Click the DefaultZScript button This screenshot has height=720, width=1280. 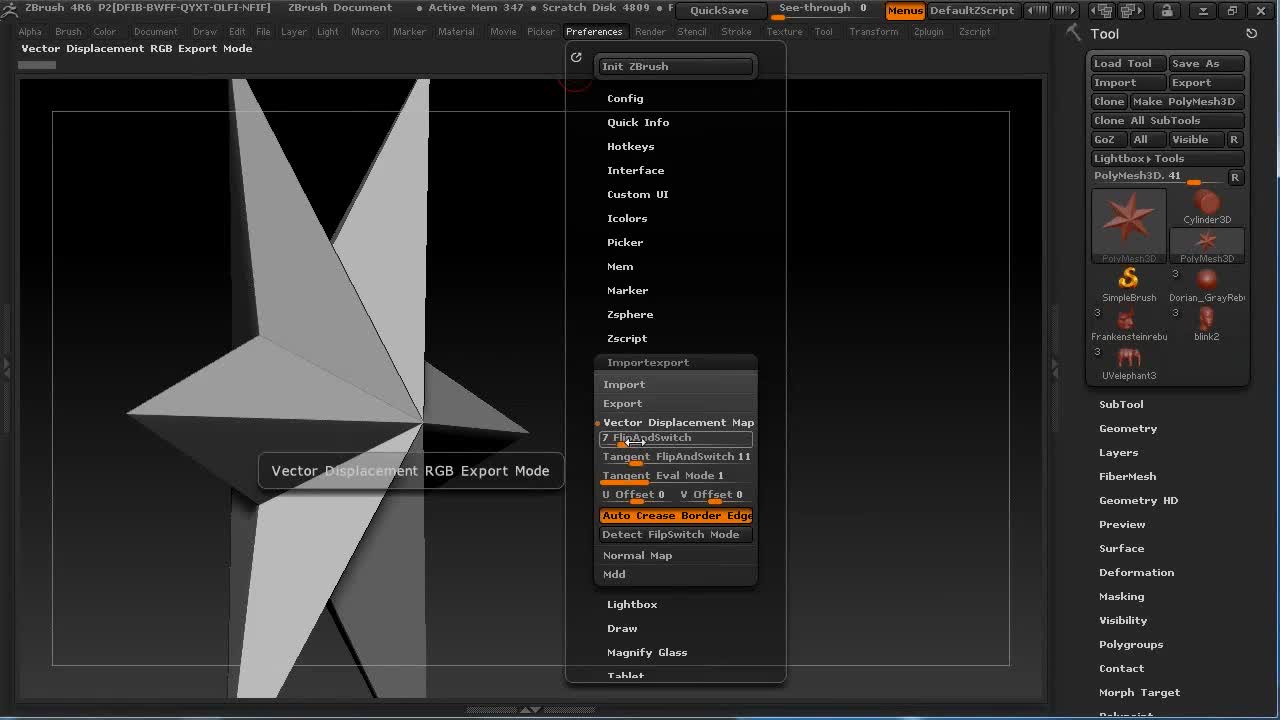pyautogui.click(x=972, y=10)
